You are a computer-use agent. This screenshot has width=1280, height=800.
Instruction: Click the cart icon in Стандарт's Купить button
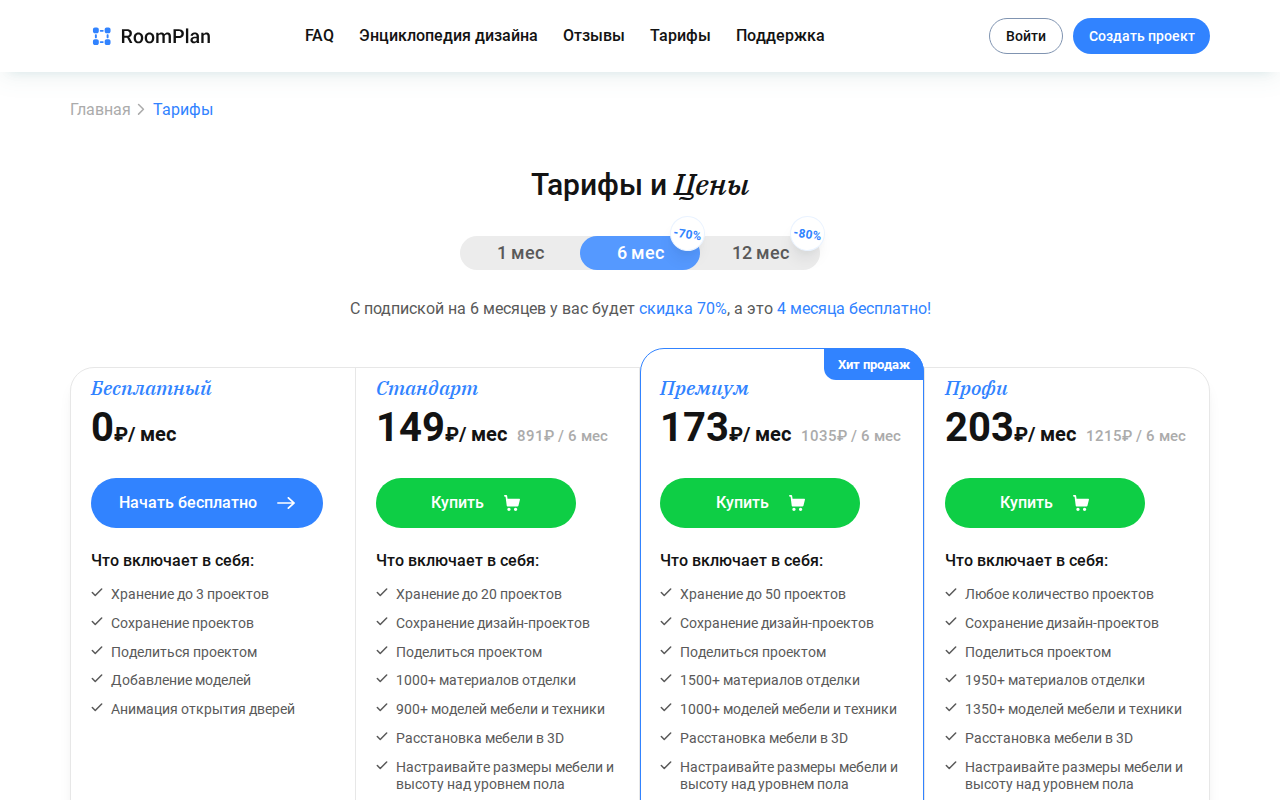pos(512,503)
